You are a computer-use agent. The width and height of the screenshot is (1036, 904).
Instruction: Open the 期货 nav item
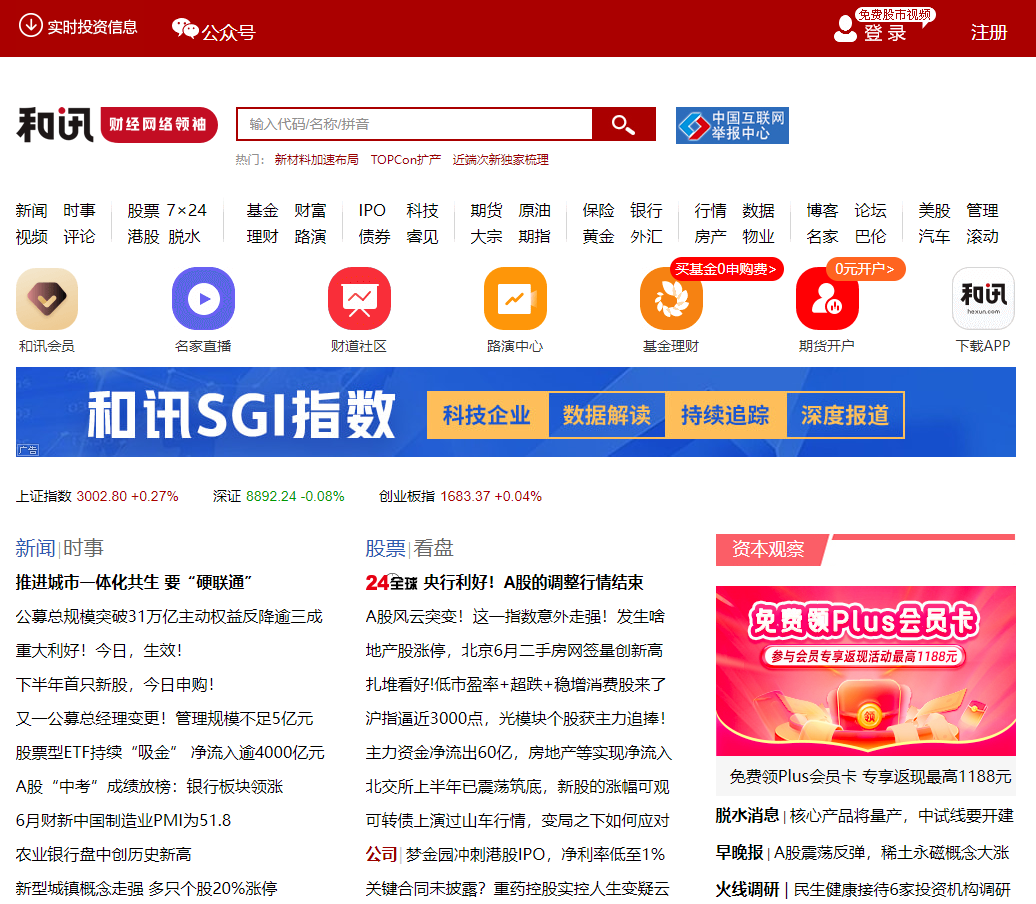click(486, 211)
